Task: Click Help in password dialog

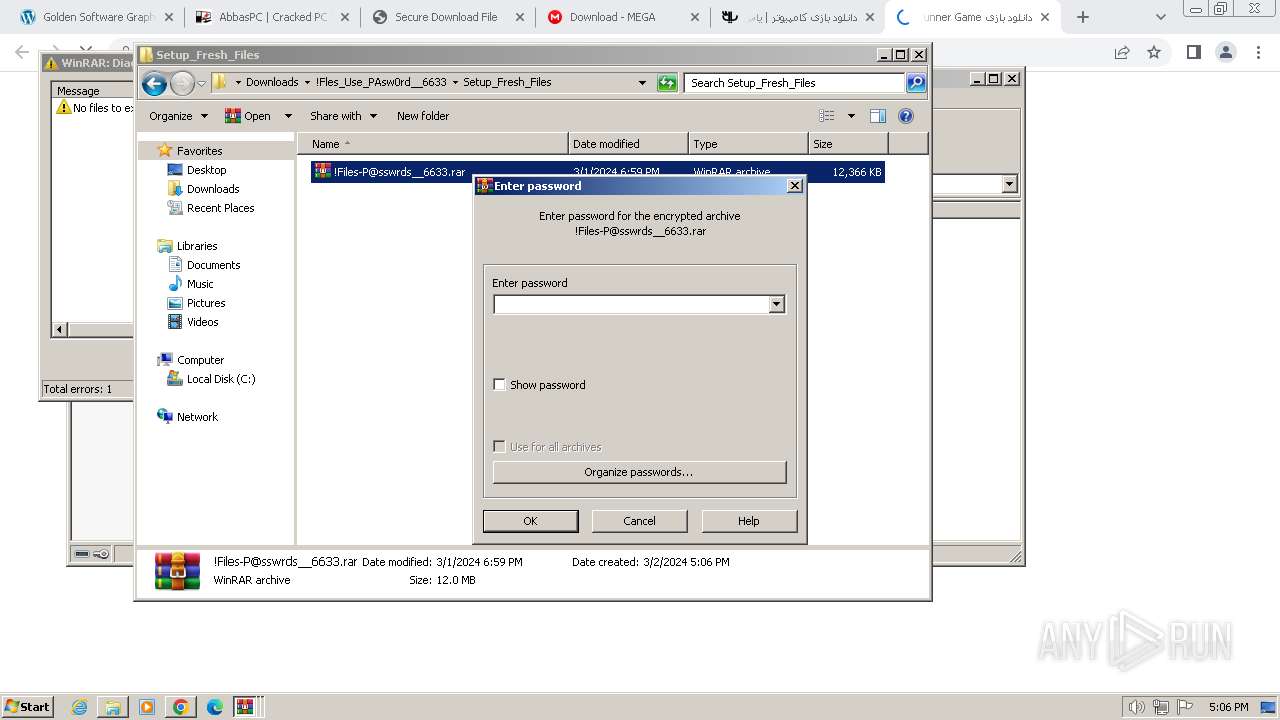Action: pos(749,521)
